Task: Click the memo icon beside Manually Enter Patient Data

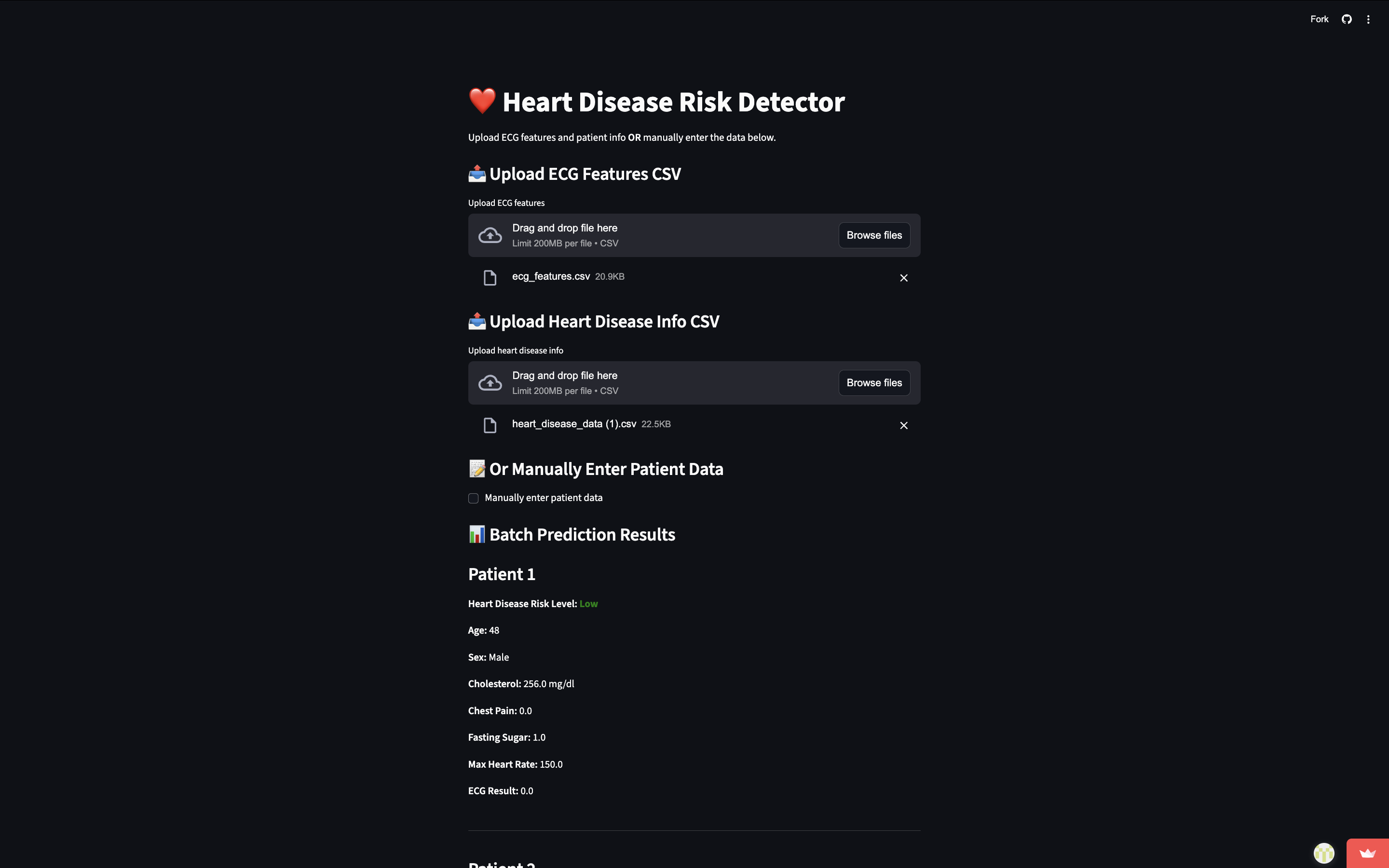Action: coord(476,468)
